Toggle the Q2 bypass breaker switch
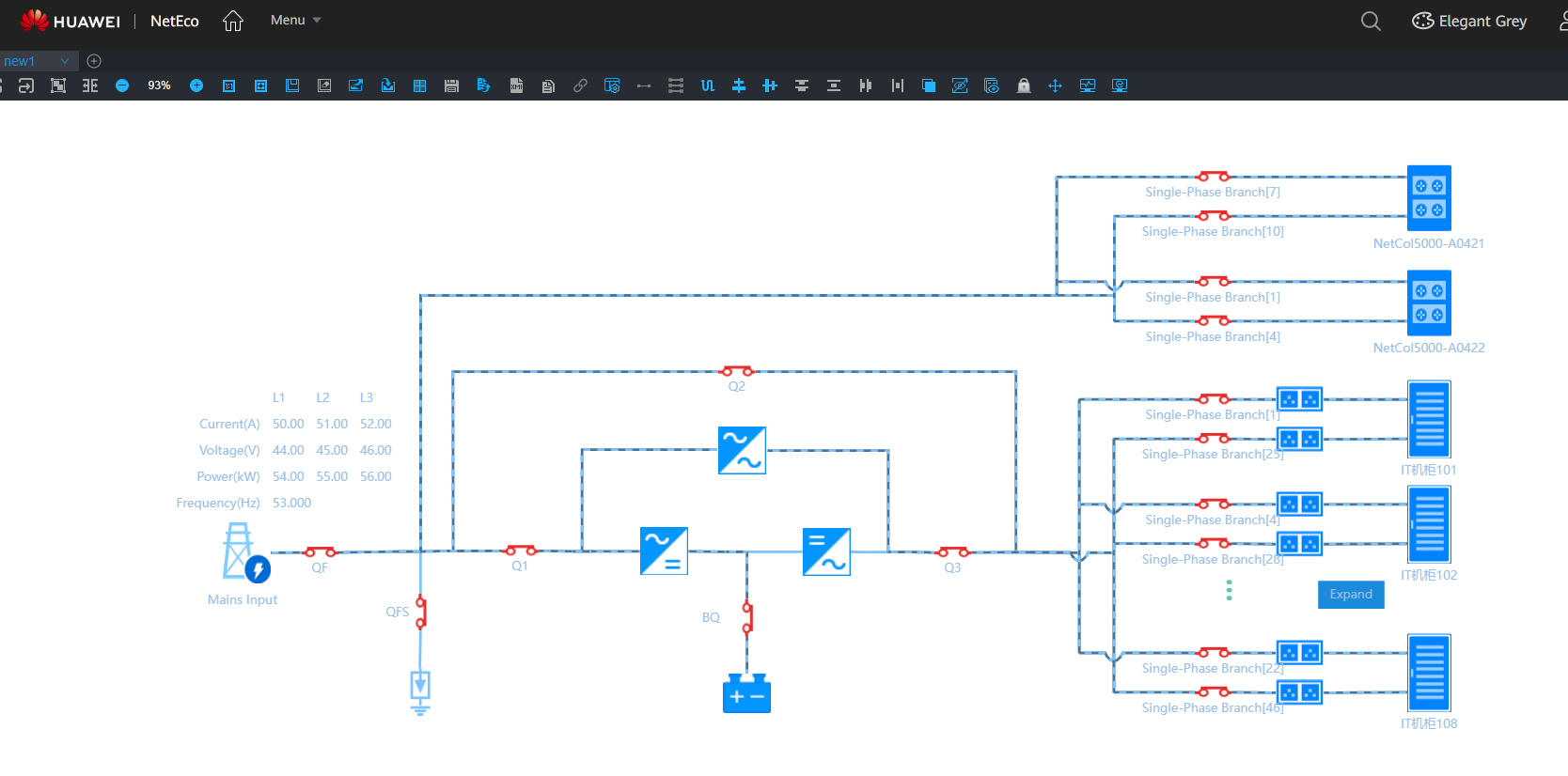Viewport: 1568px width, 776px height. [x=737, y=371]
